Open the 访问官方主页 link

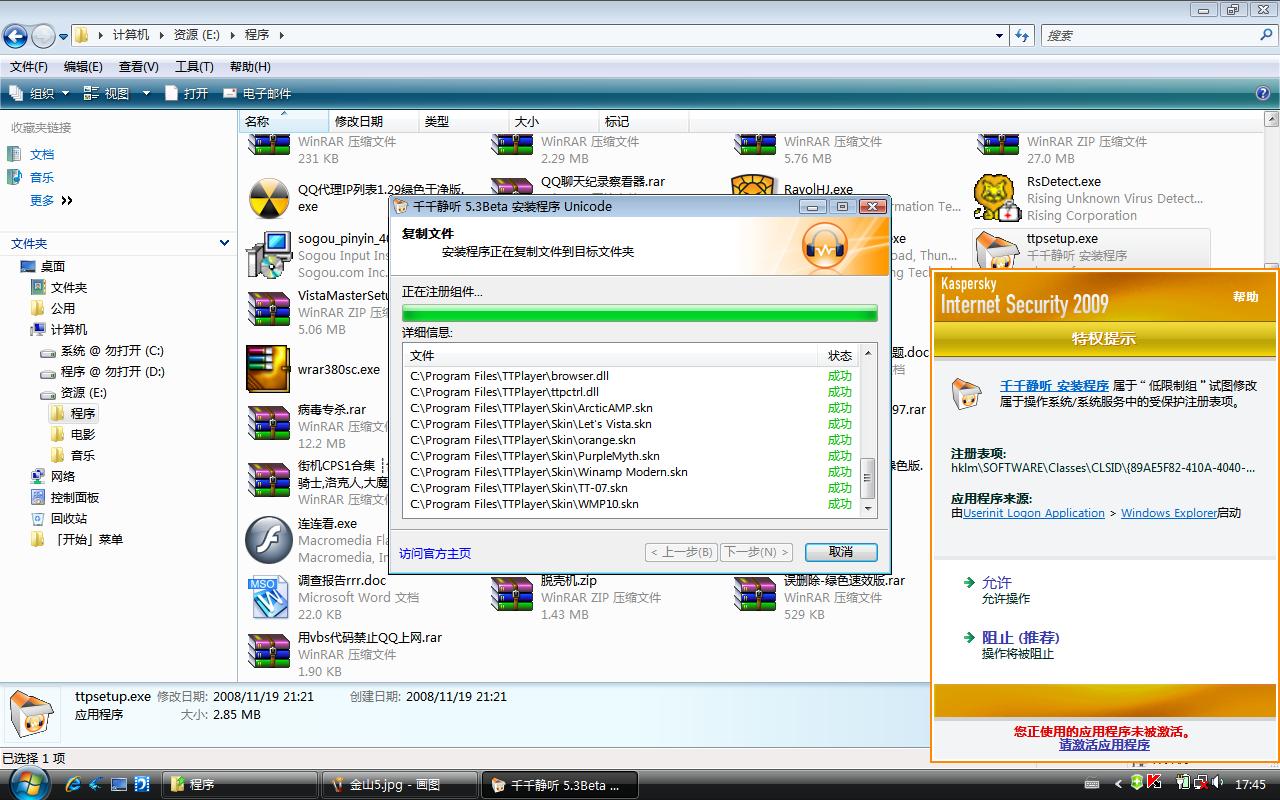pyautogui.click(x=435, y=553)
